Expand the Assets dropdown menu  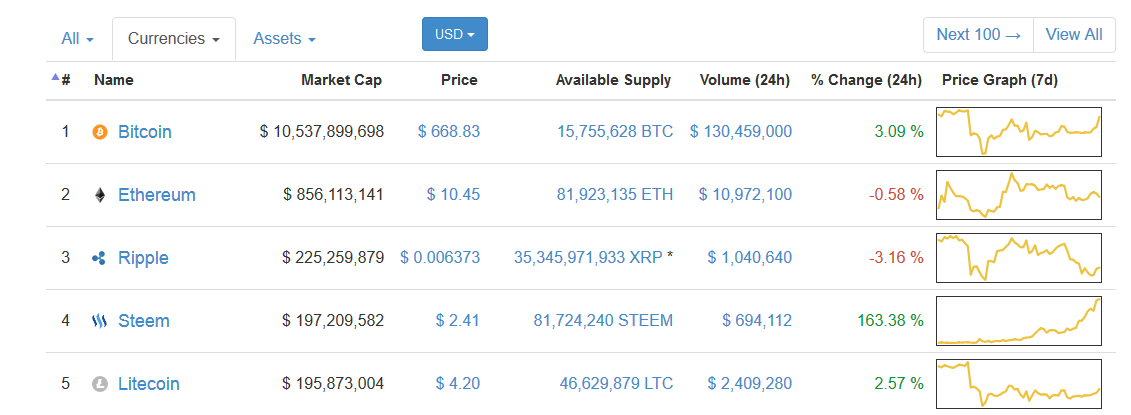(284, 38)
